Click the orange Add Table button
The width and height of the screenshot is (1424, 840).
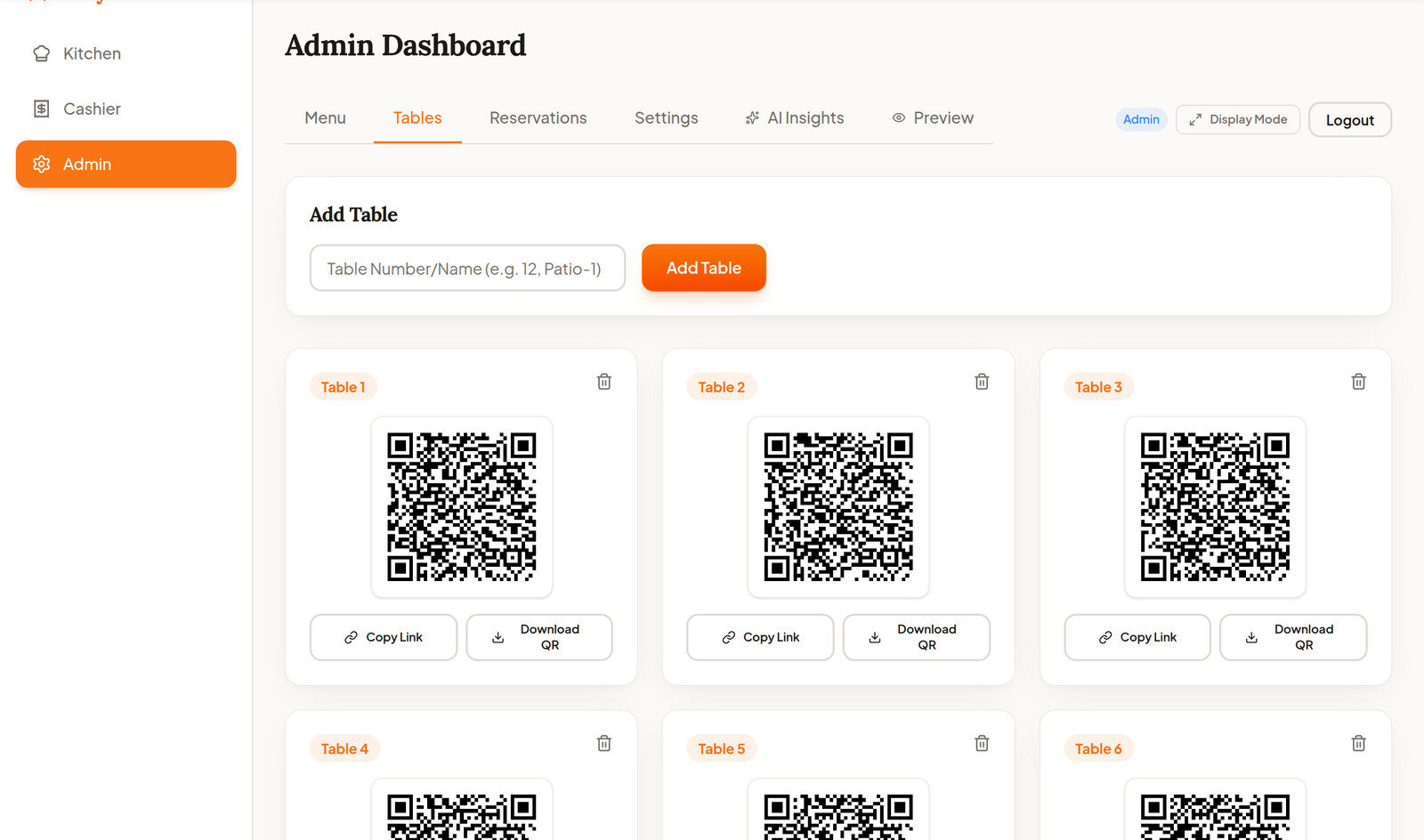coord(704,268)
